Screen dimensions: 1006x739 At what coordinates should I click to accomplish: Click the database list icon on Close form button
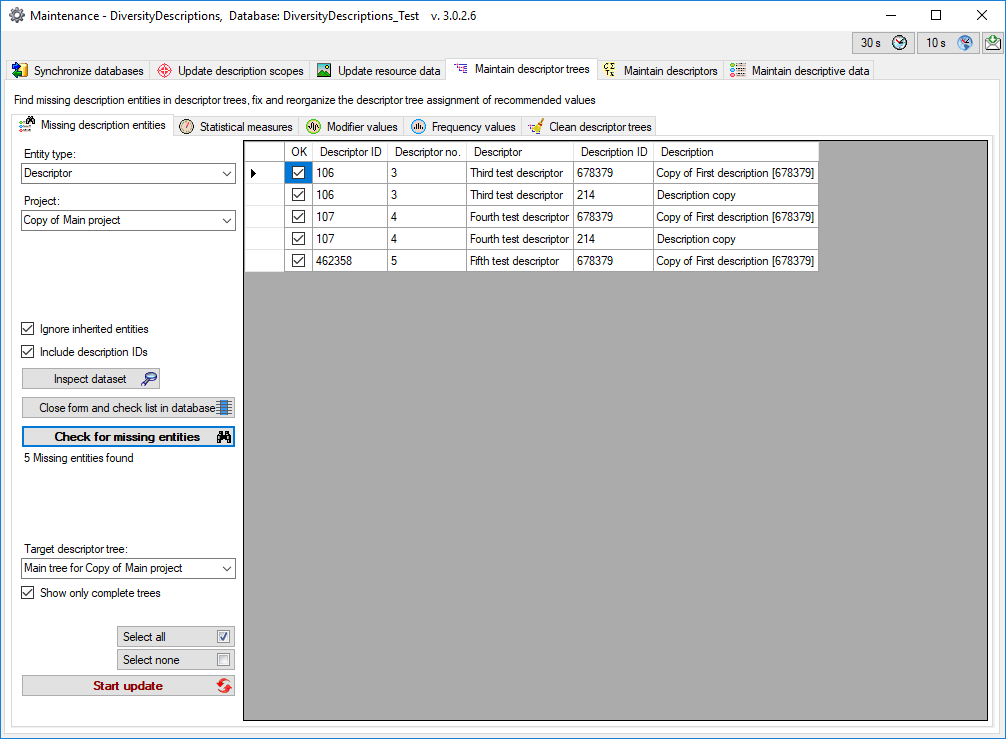click(x=225, y=408)
